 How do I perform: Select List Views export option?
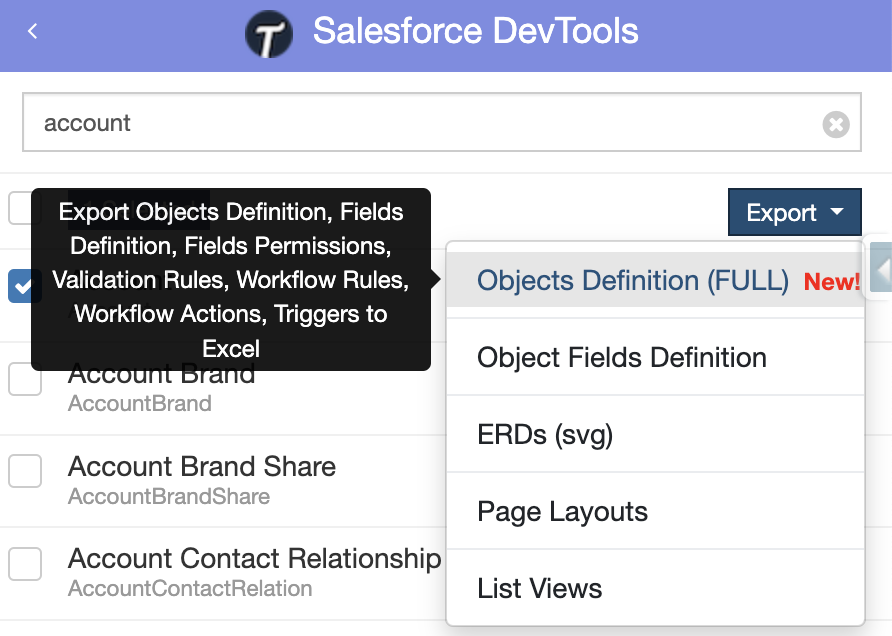(655, 588)
